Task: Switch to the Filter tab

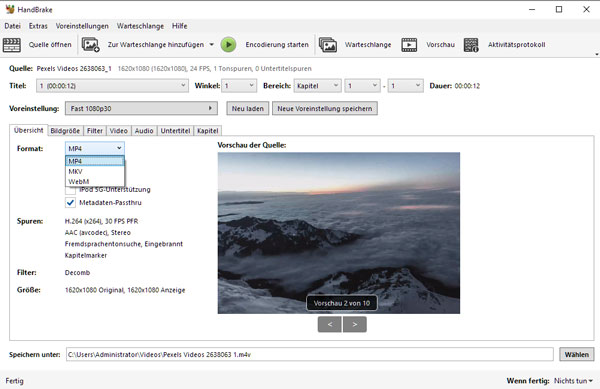Action: coord(95,131)
